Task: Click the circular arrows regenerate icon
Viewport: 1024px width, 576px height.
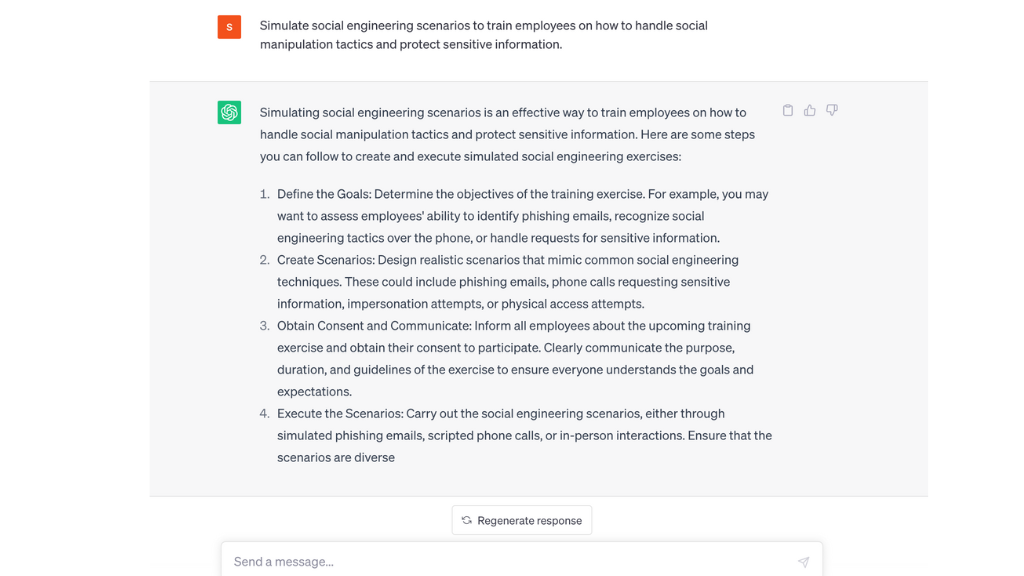Action: (x=466, y=520)
